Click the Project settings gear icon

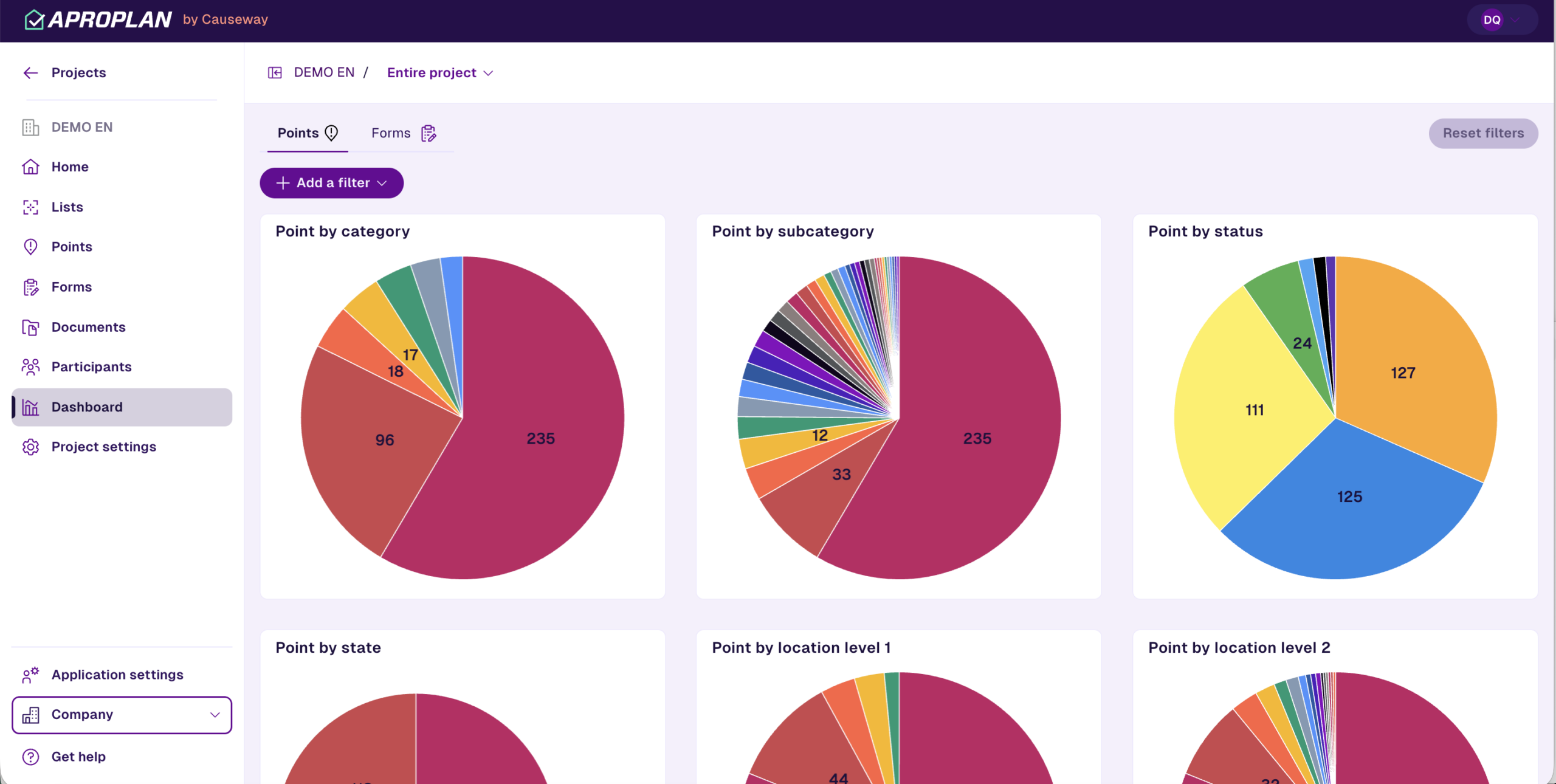30,447
